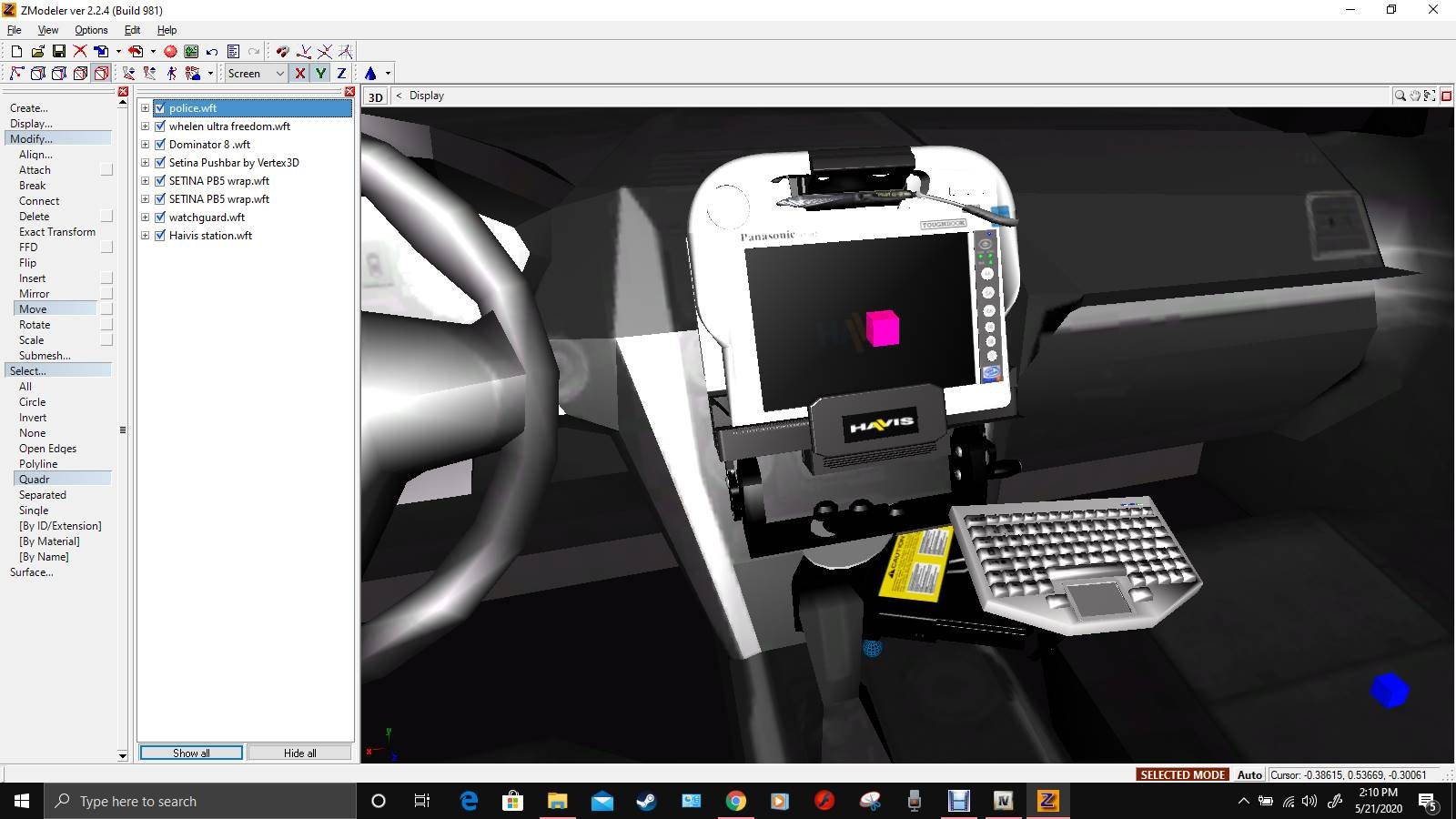Click the New file icon in toolbar
Image resolution: width=1456 pixels, height=819 pixels.
click(x=16, y=52)
